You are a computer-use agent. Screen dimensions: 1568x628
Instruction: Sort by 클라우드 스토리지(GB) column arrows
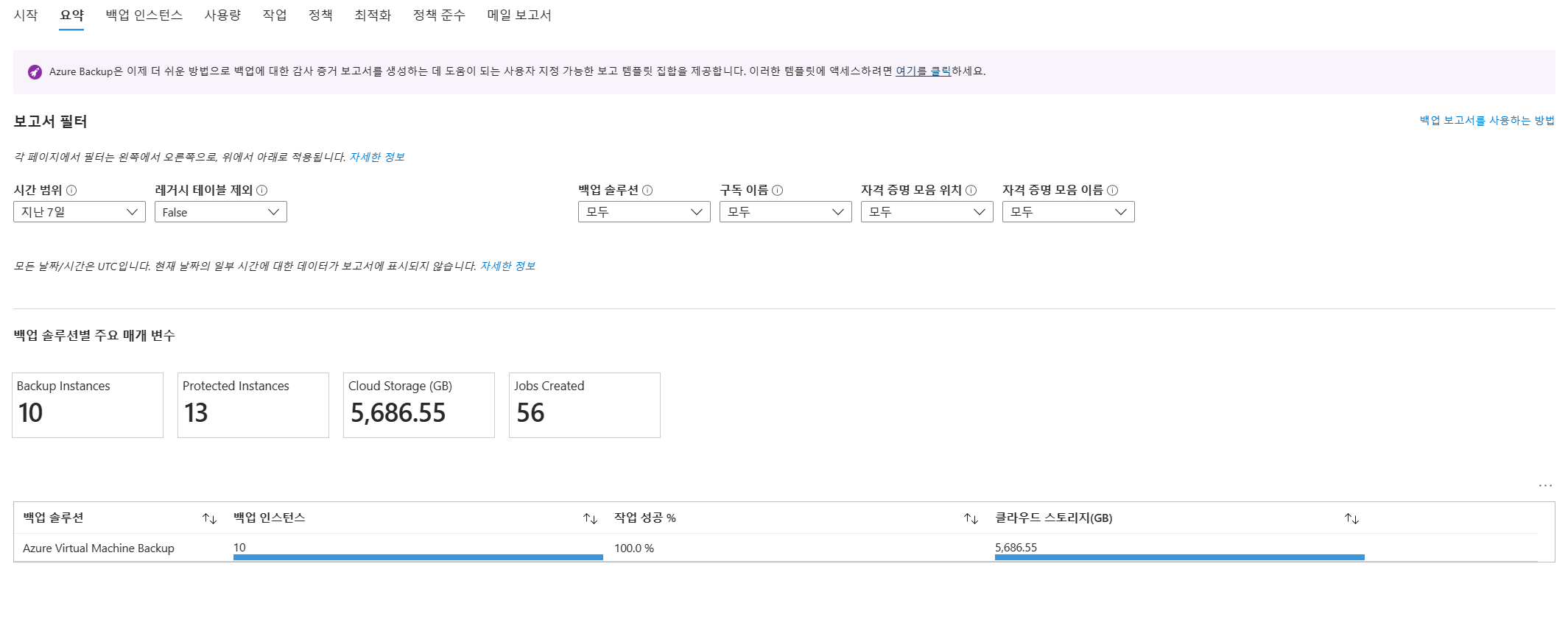tap(1352, 519)
